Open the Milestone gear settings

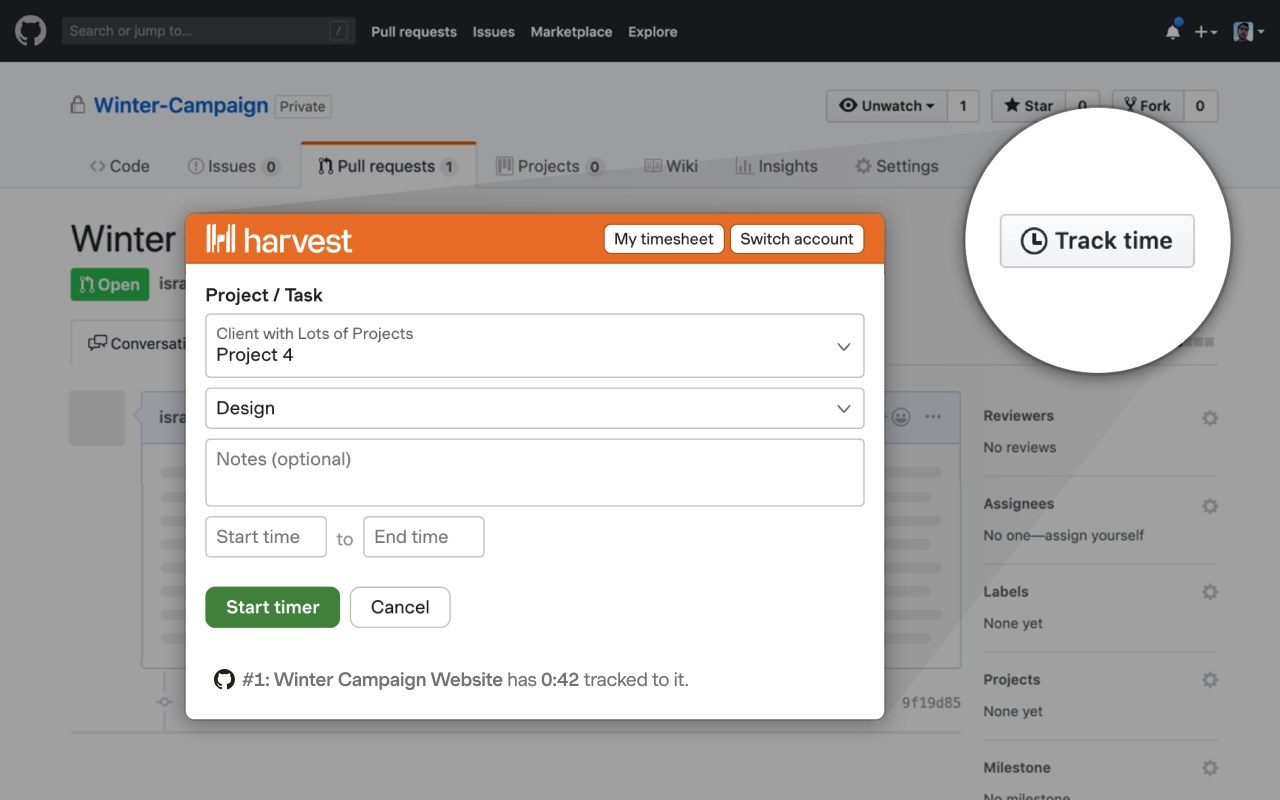click(x=1210, y=768)
